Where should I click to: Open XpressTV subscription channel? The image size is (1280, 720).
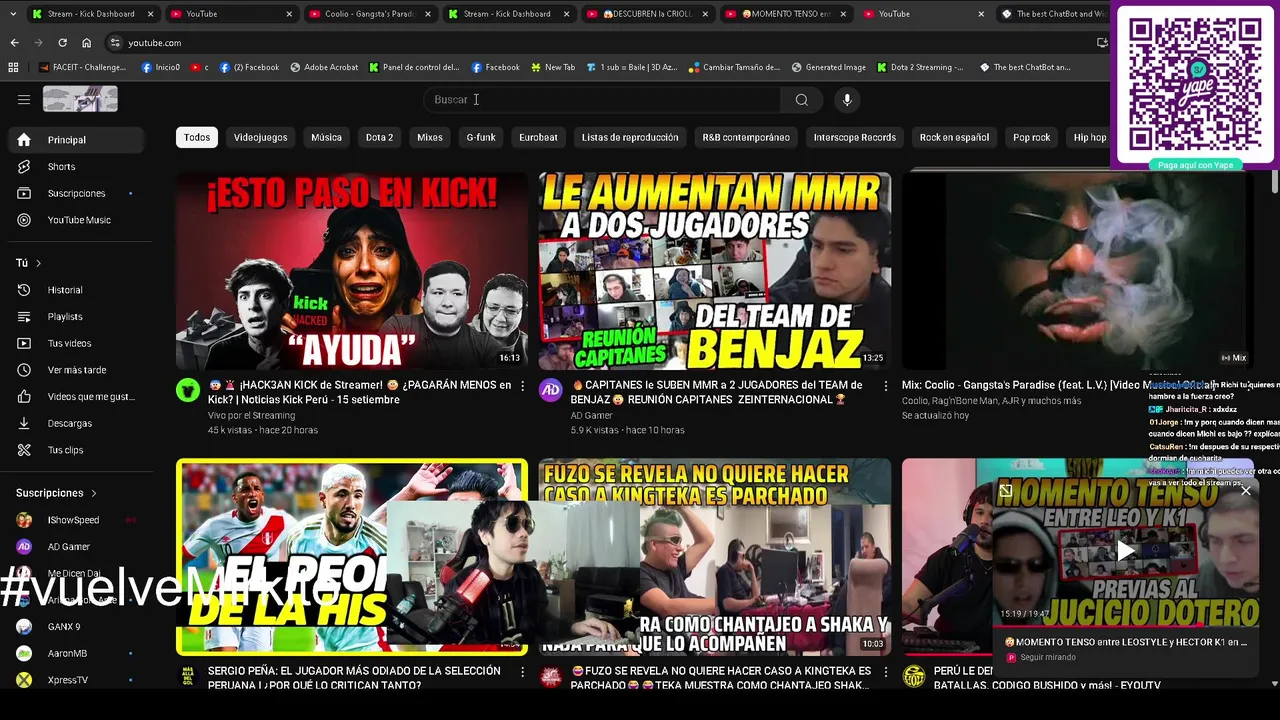click(66, 680)
